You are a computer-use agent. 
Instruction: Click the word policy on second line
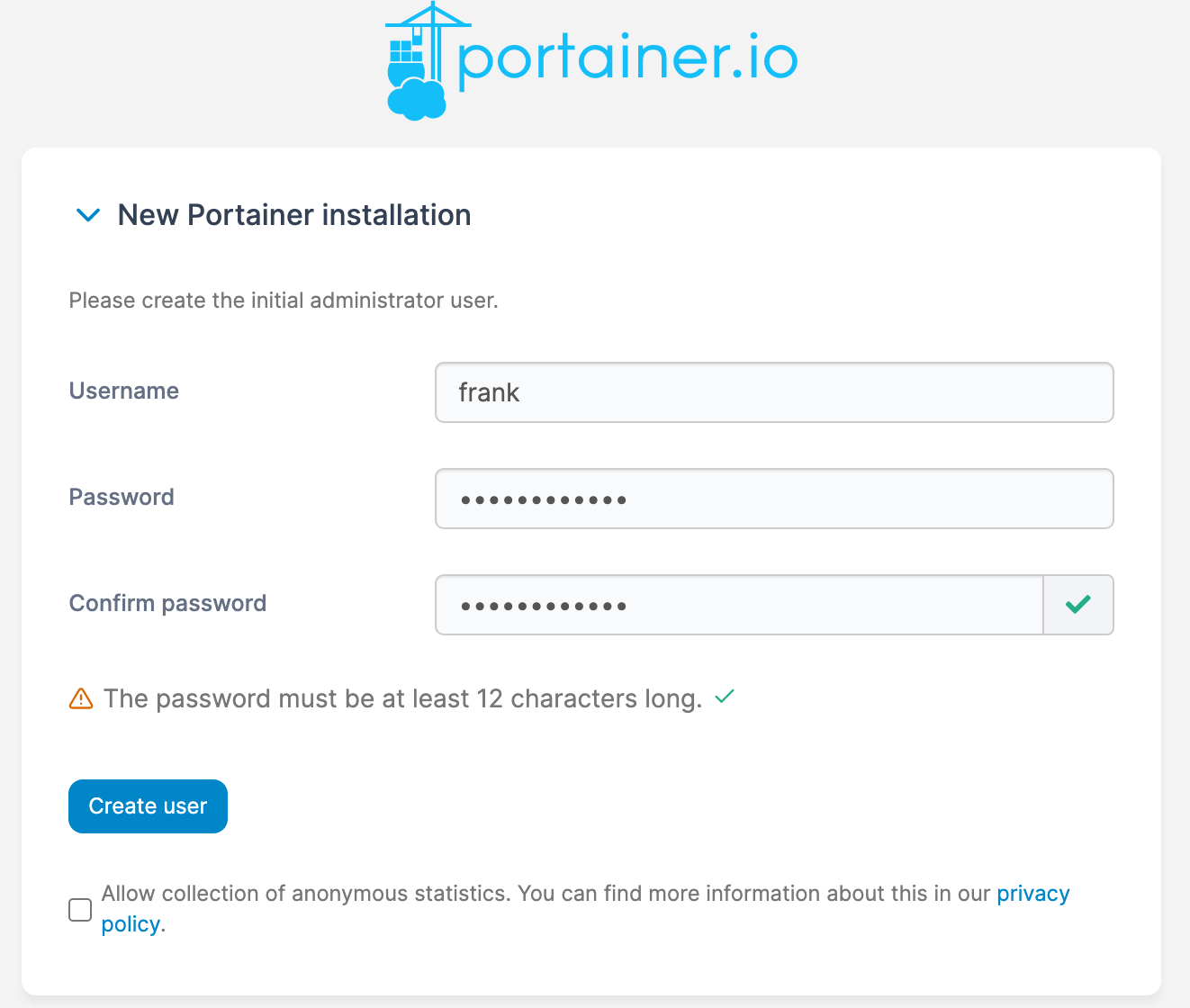click(x=131, y=924)
